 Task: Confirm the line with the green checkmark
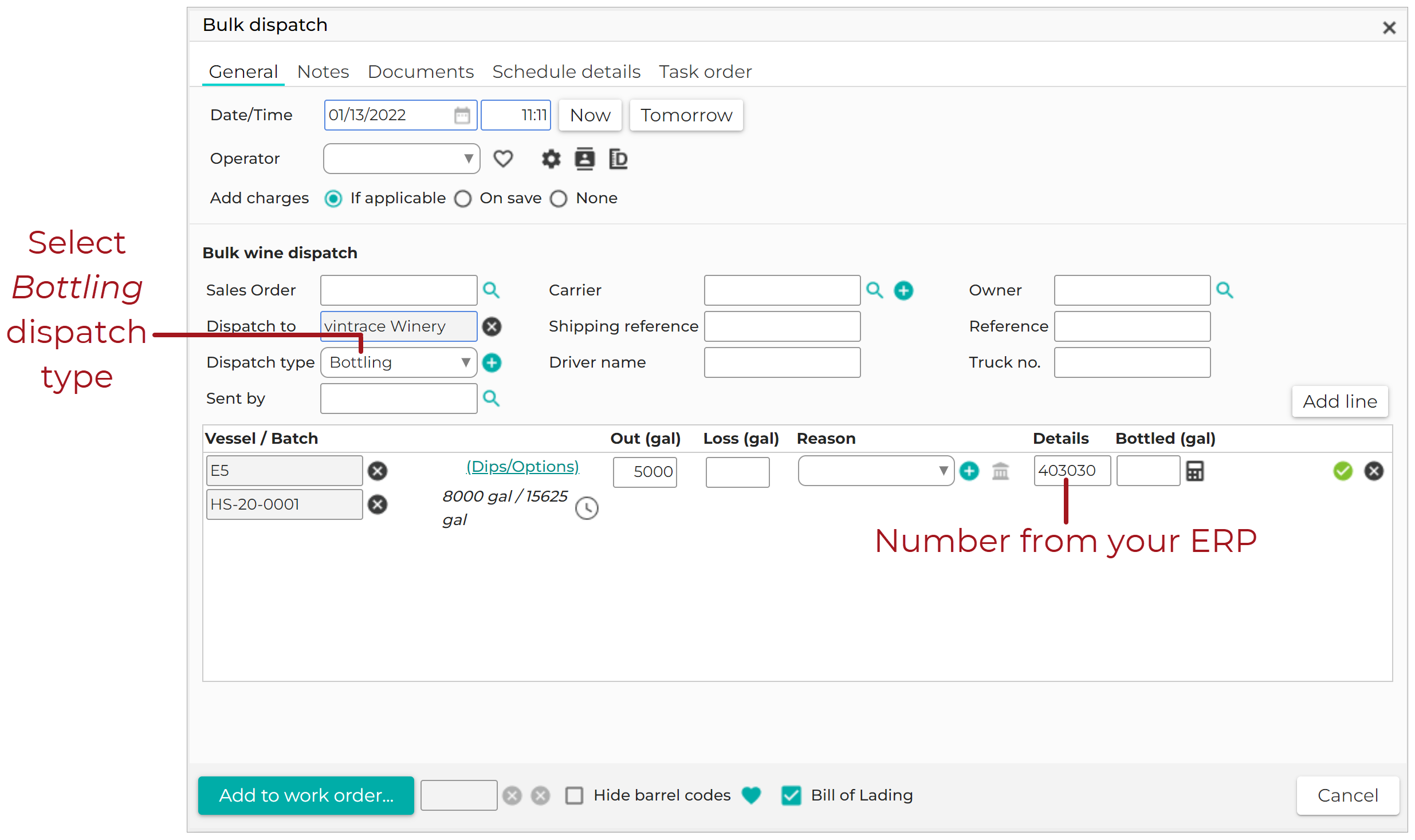1342,471
